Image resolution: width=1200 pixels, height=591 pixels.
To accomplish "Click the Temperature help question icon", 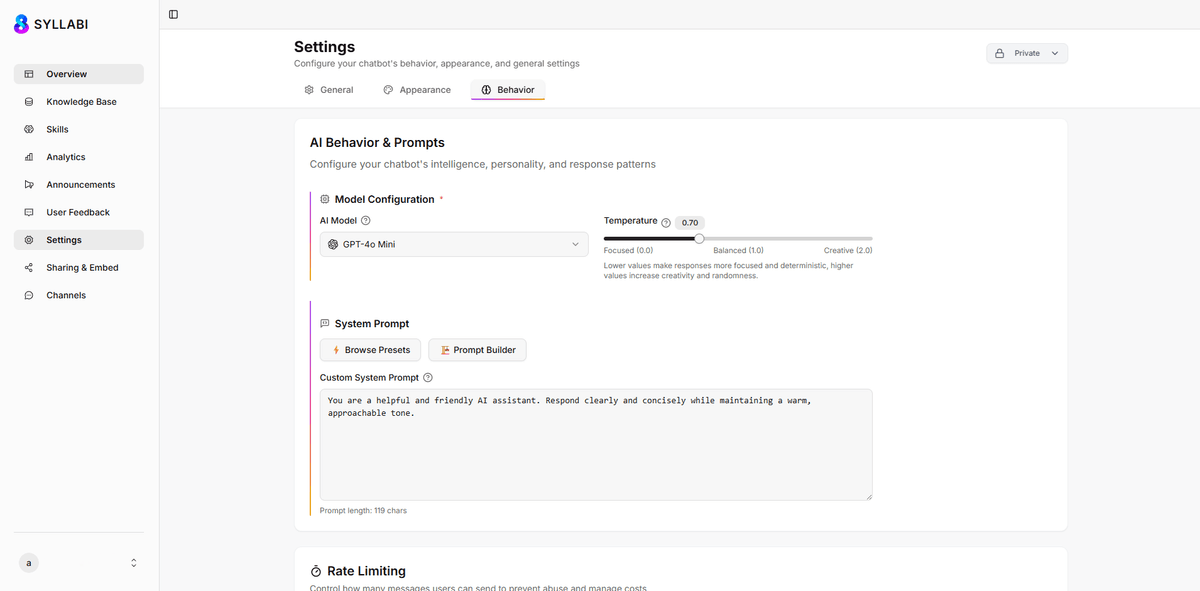I will coord(666,222).
